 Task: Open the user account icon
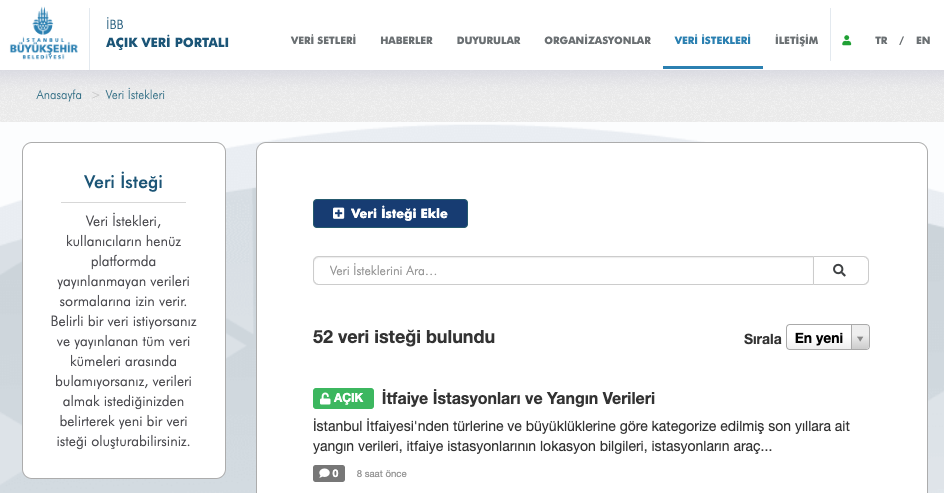[846, 40]
